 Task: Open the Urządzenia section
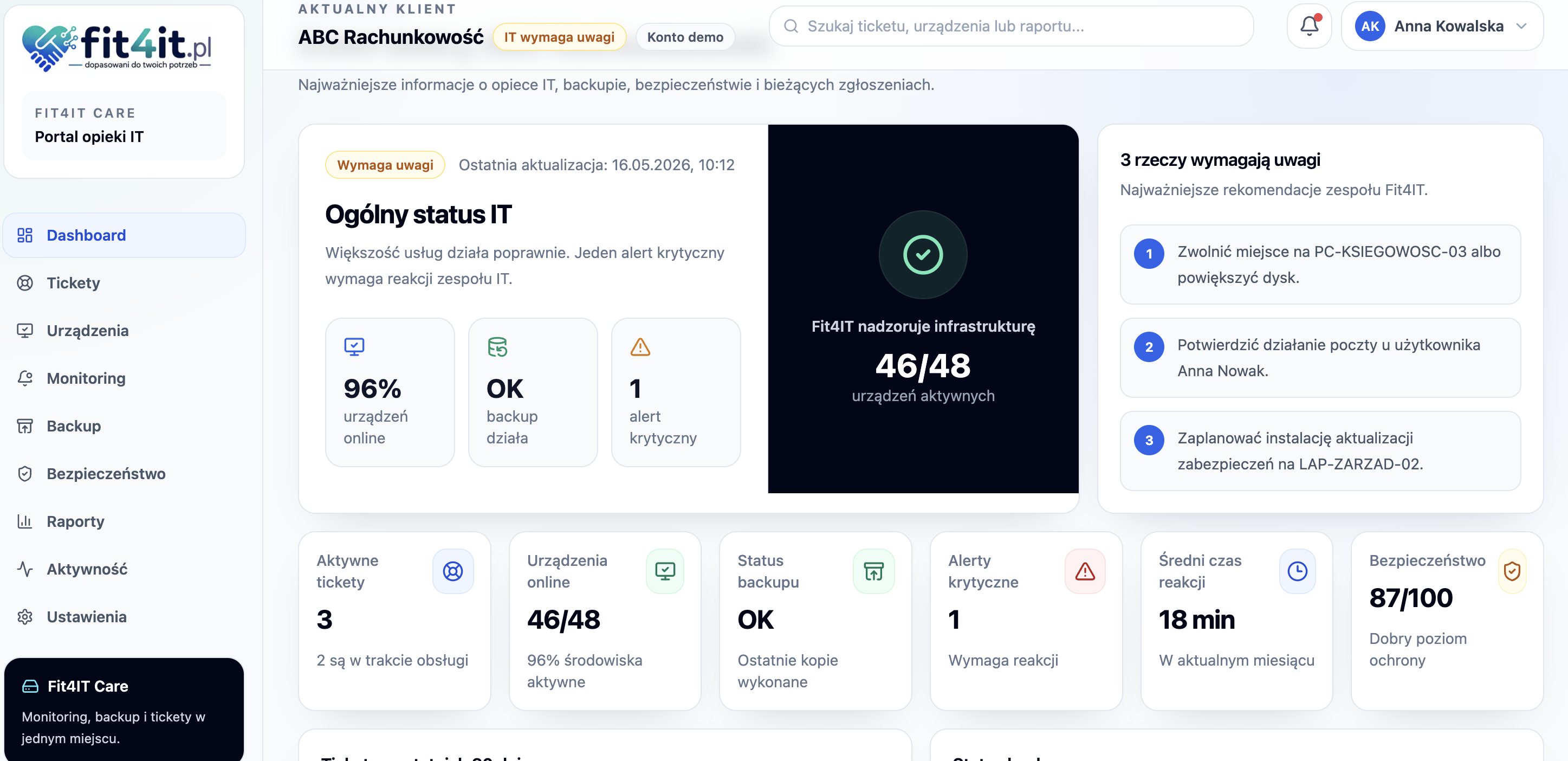tap(124, 331)
